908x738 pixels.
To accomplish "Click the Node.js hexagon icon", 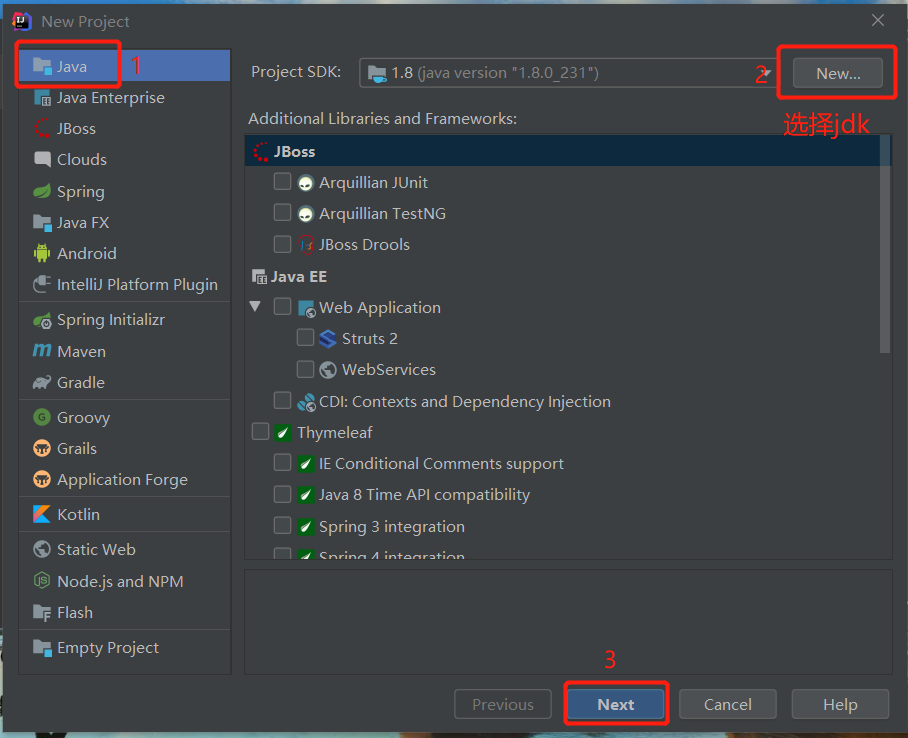I will 42,580.
